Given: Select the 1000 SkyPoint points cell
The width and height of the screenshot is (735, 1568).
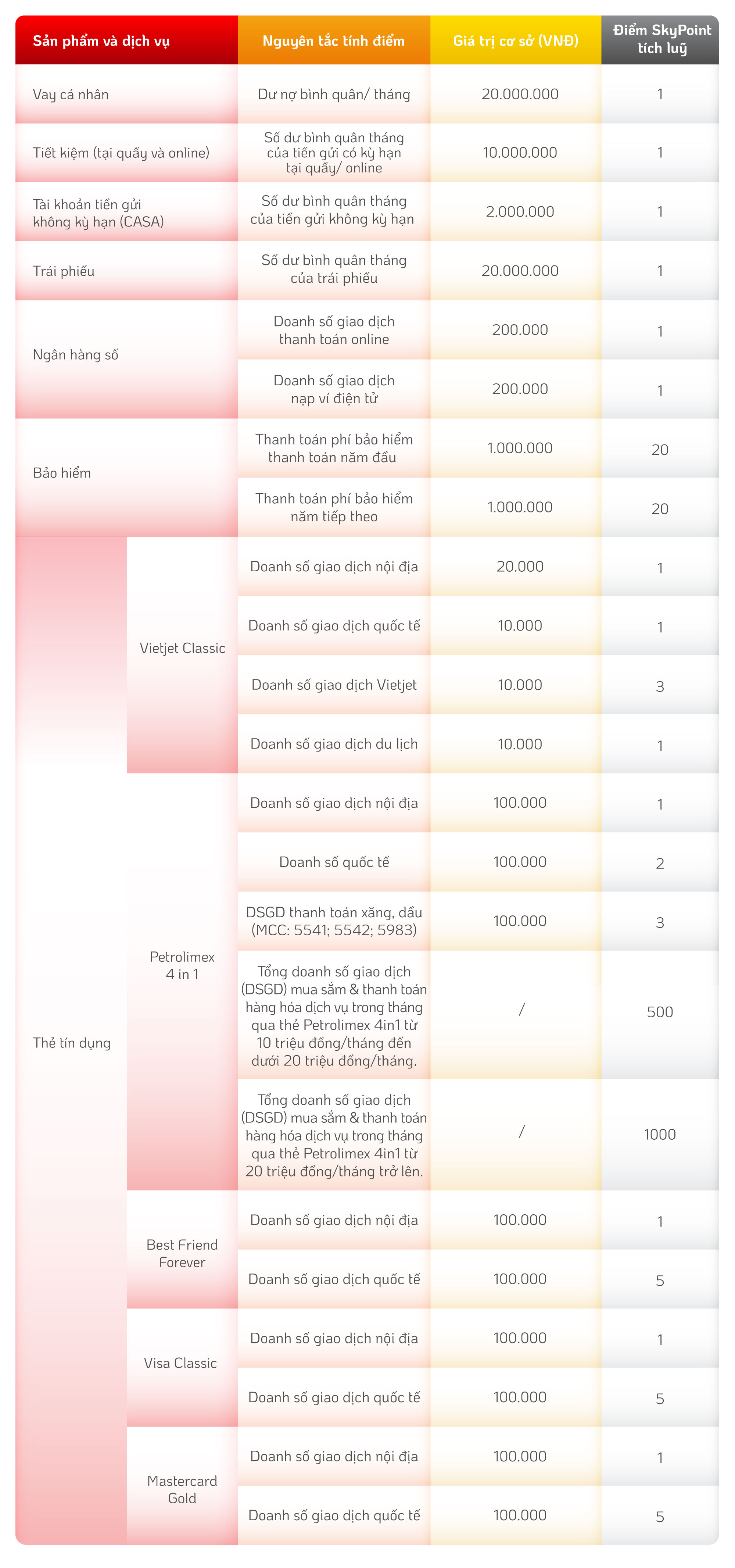Looking at the screenshot, I should click(x=660, y=1134).
